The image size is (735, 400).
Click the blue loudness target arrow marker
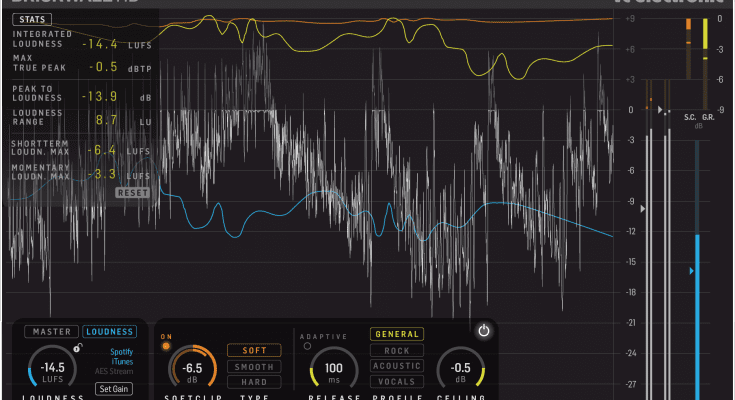tap(690, 271)
